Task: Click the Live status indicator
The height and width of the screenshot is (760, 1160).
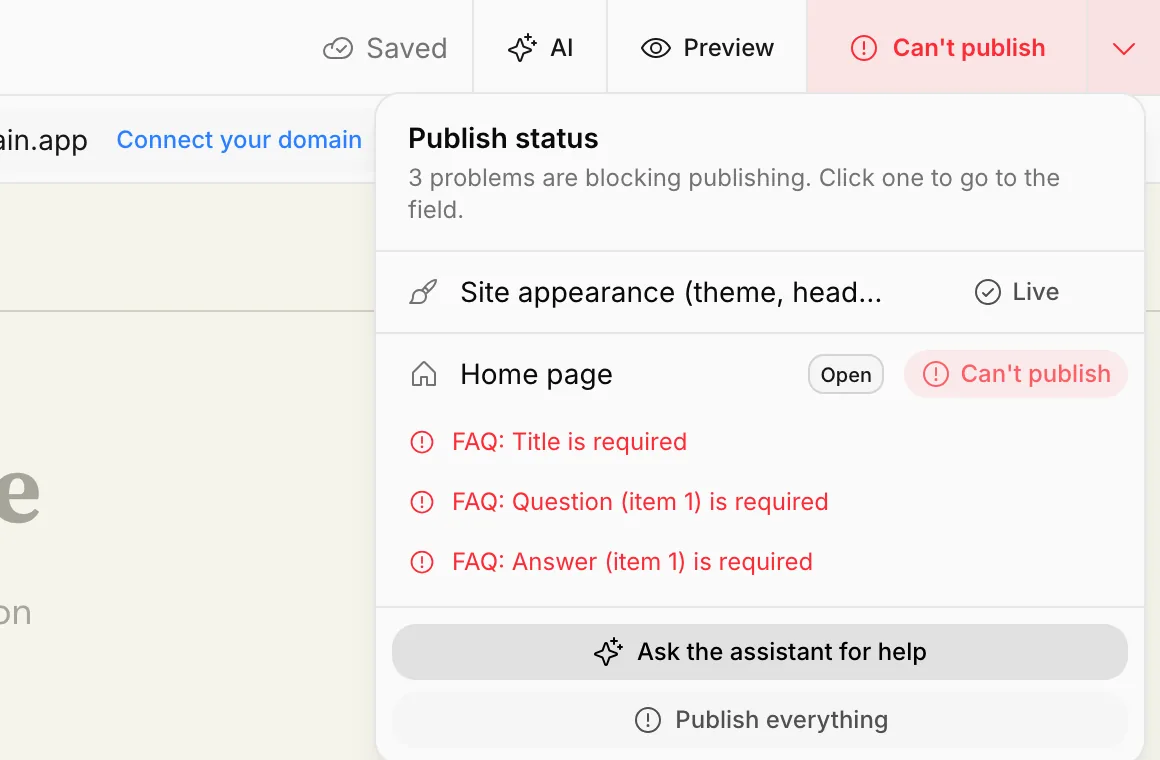Action: (1016, 292)
